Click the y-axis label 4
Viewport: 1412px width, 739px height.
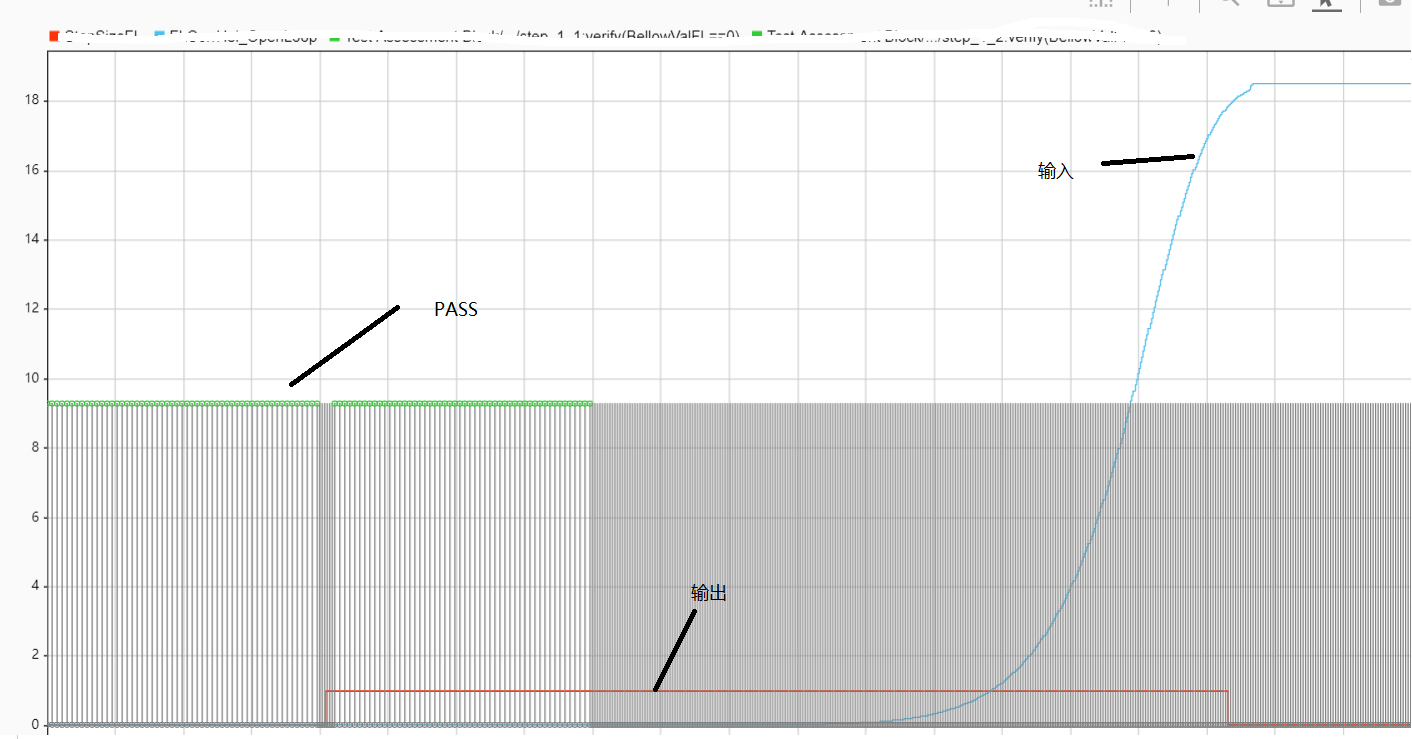pyautogui.click(x=34, y=587)
